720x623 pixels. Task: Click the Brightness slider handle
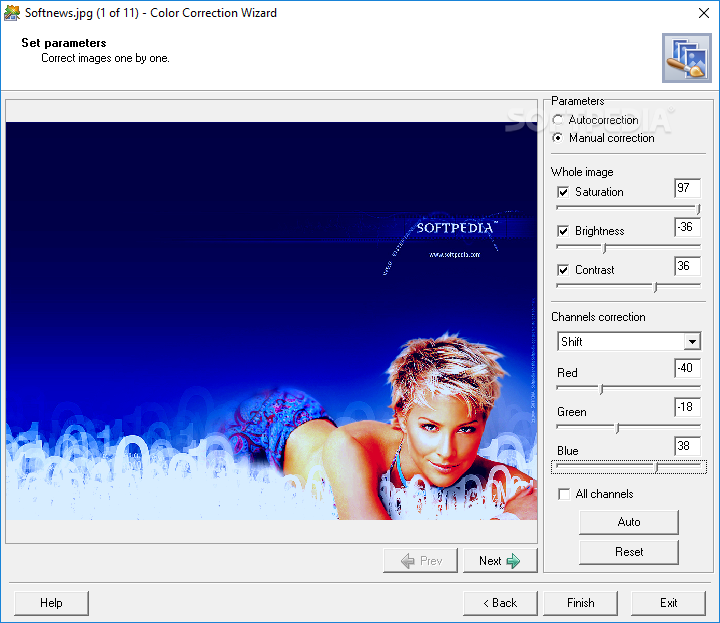coord(604,248)
